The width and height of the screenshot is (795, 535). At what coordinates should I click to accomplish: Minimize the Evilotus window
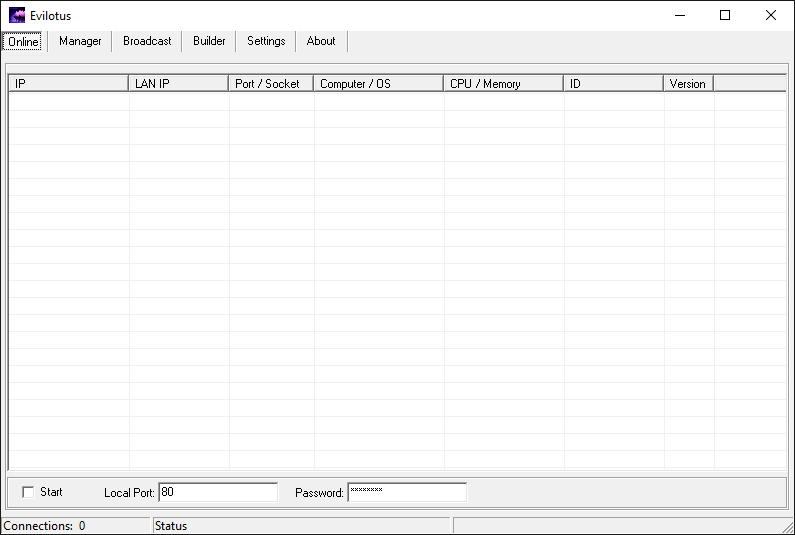tap(680, 15)
